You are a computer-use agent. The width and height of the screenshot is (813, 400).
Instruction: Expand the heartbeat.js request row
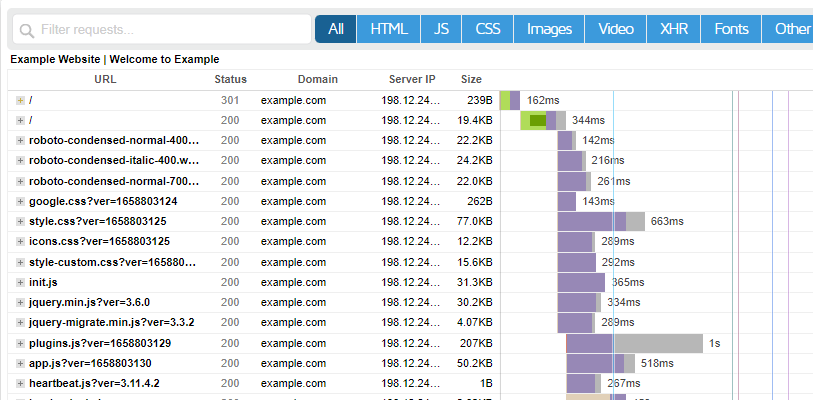(x=20, y=383)
